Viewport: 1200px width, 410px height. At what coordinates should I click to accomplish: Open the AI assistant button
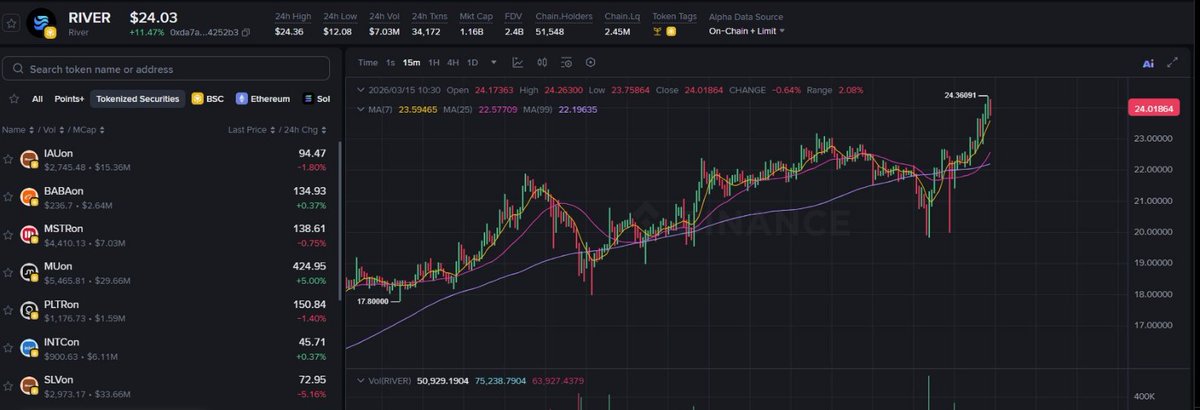[1149, 63]
